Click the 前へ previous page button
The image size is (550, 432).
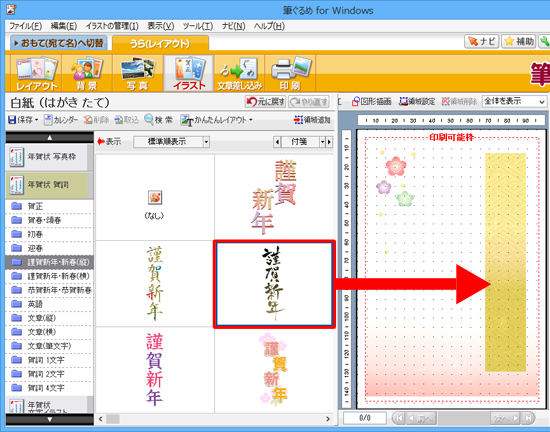click(421, 418)
